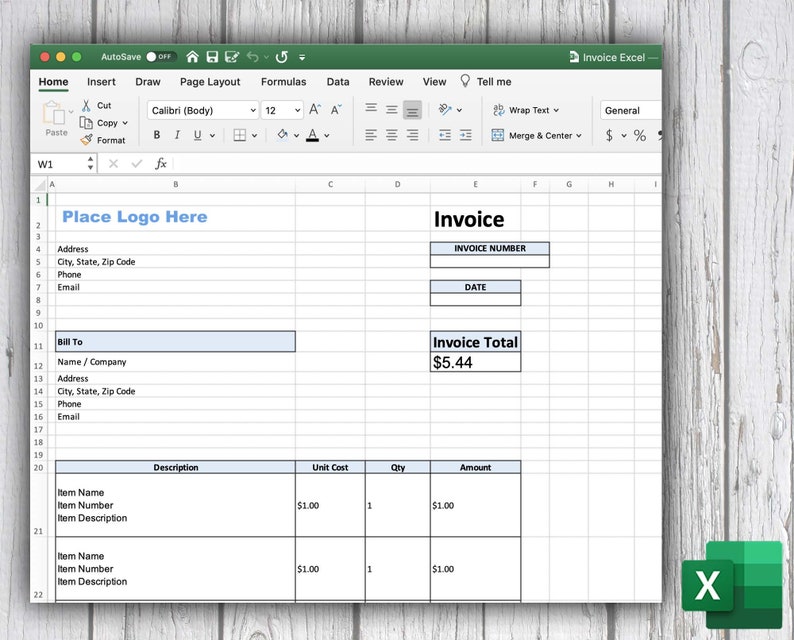Cancel the entry with the X icon
Screen dimensions: 794x640
point(113,164)
